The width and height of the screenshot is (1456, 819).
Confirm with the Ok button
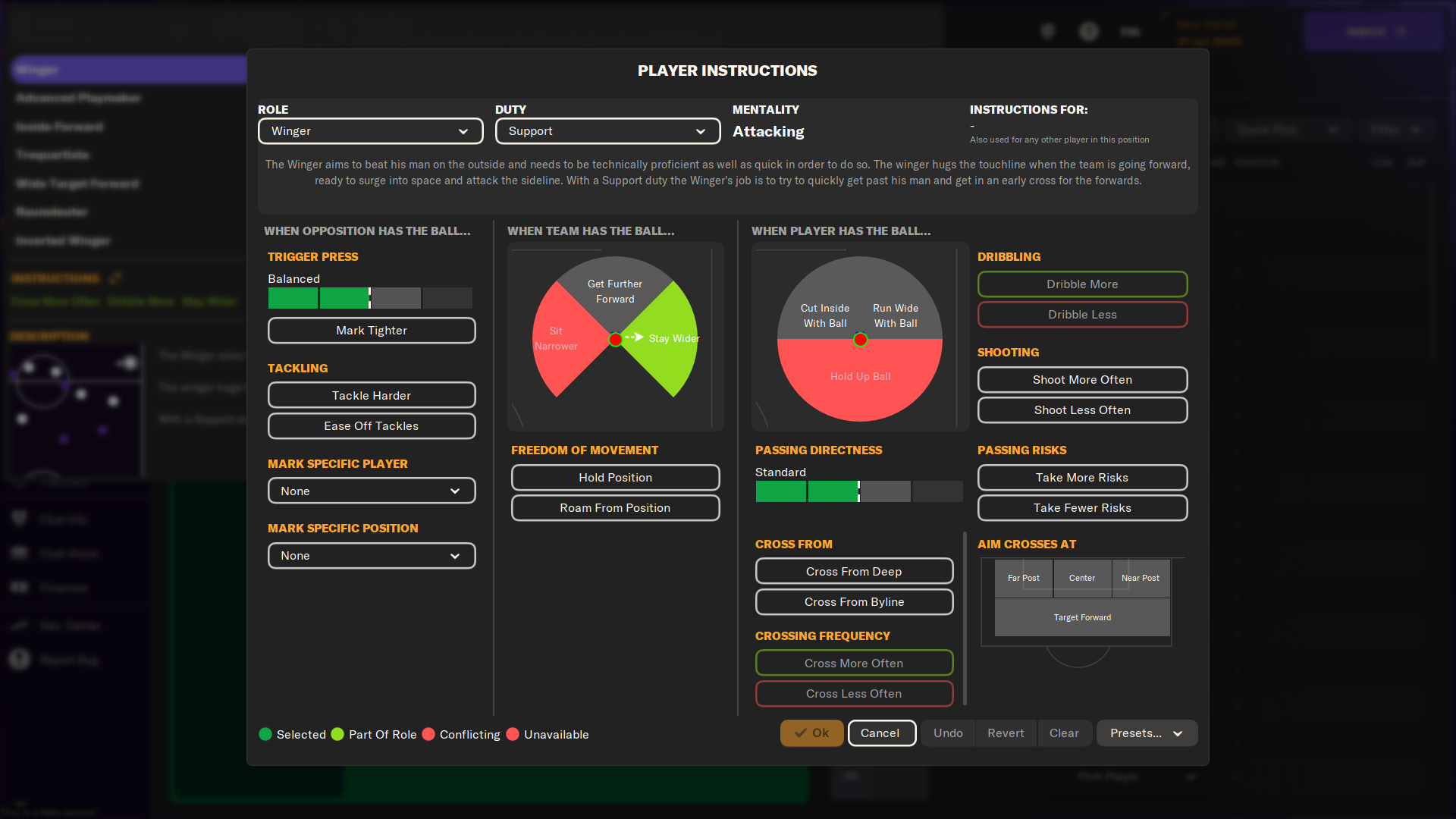(811, 733)
